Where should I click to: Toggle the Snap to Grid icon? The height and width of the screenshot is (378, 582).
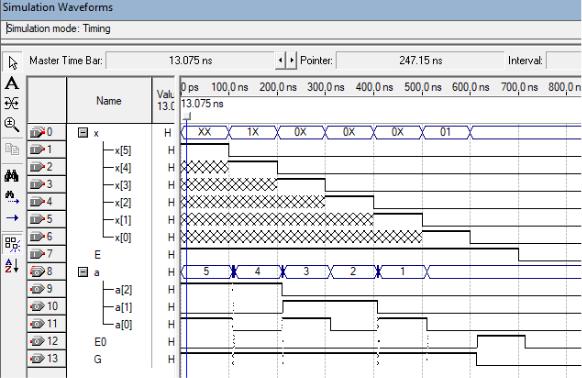12,244
